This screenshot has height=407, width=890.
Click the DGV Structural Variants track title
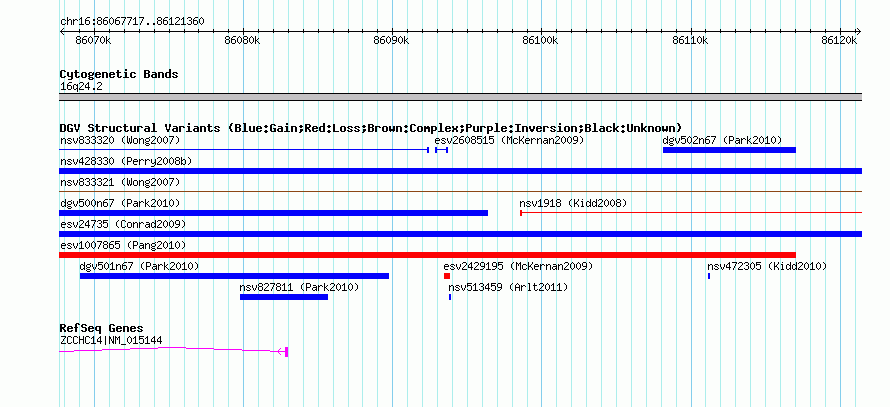pyautogui.click(x=371, y=128)
